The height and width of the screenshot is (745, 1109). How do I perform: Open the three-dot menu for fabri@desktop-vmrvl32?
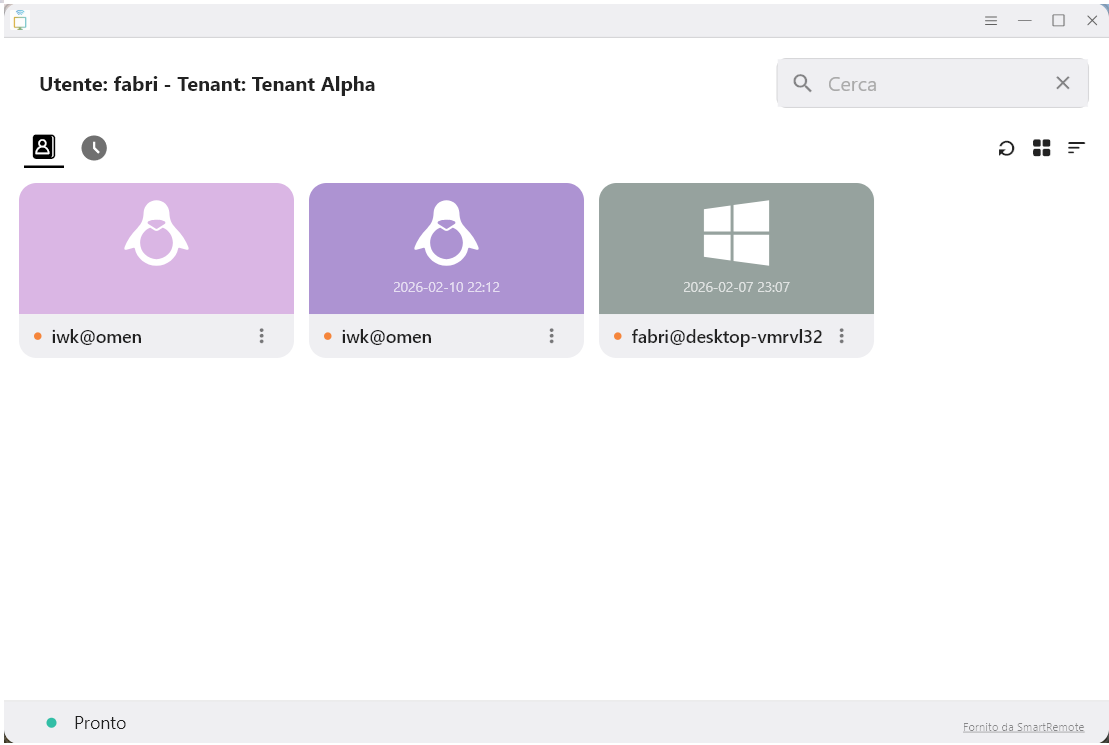point(842,336)
